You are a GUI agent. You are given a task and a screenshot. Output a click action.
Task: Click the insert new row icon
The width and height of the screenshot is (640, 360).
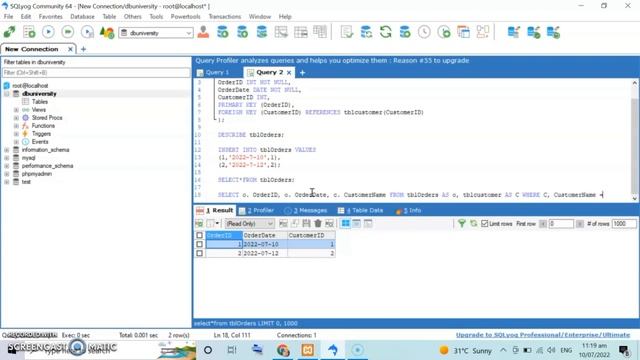point(283,223)
